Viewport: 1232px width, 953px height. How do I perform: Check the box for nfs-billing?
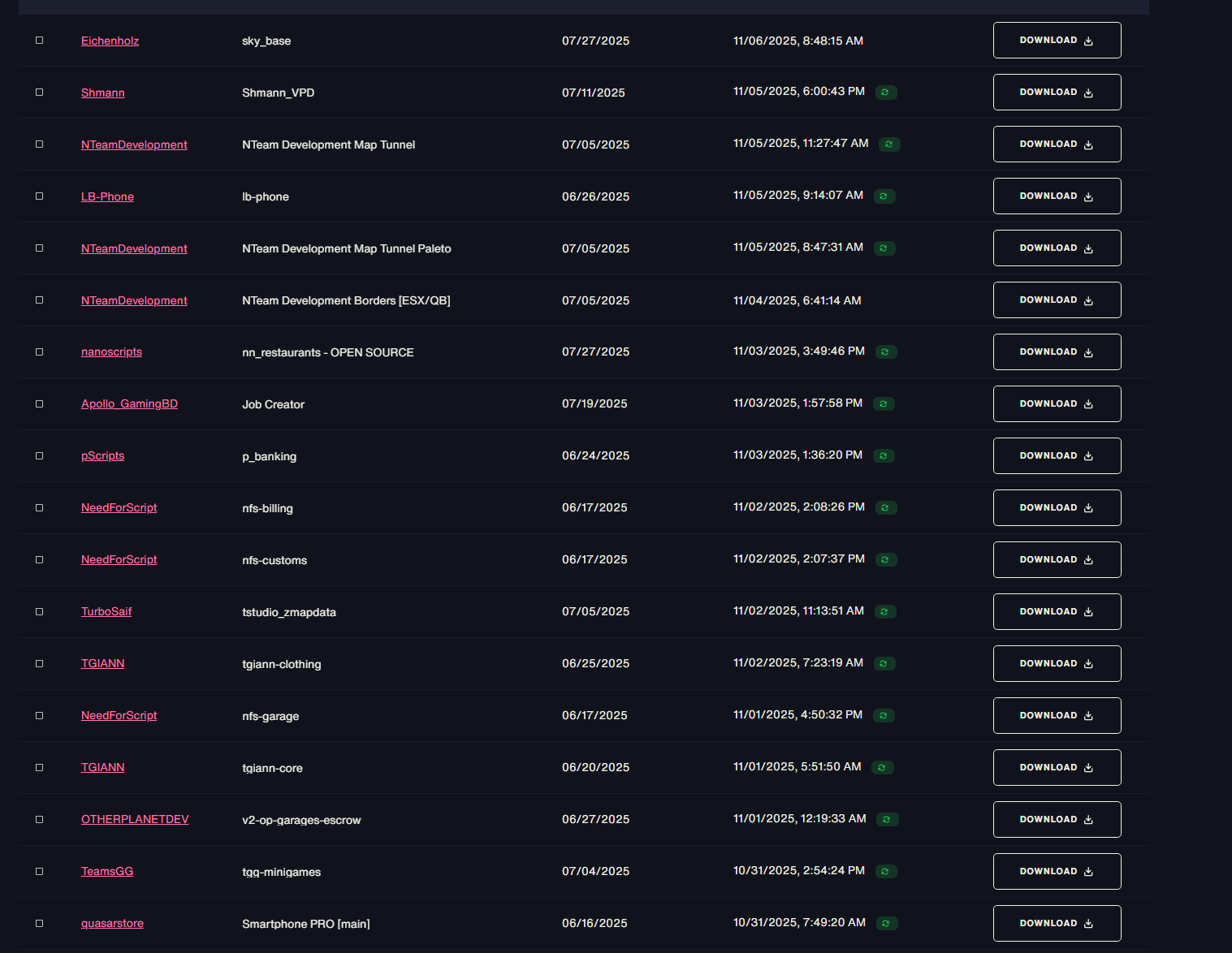point(39,508)
